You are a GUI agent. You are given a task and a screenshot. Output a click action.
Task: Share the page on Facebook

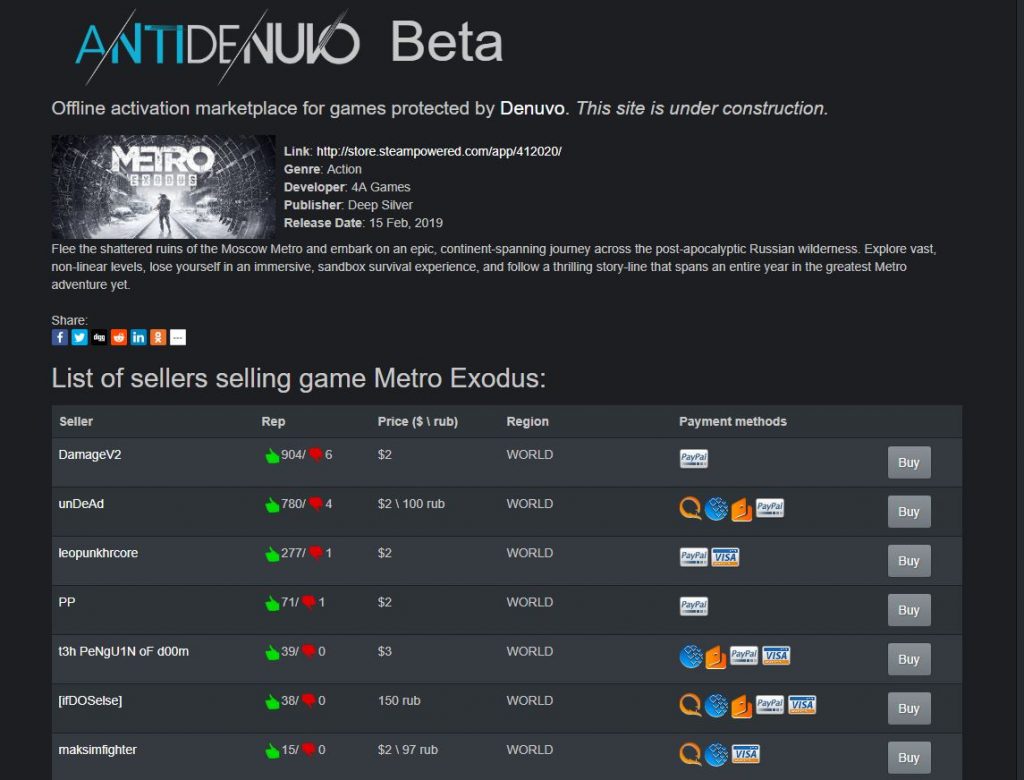pos(59,337)
